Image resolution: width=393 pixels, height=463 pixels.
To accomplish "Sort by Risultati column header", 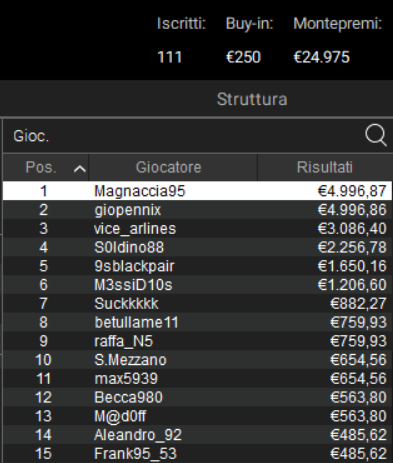I will (x=325, y=167).
